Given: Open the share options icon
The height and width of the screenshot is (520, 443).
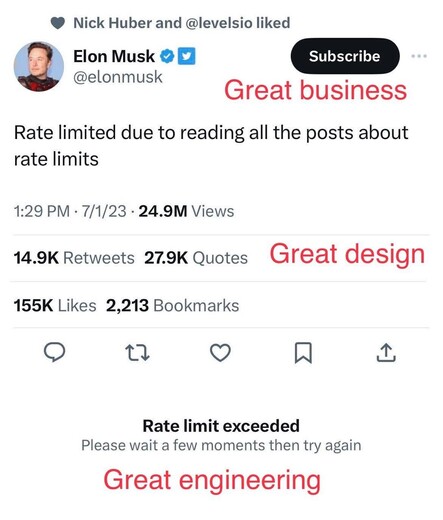Looking at the screenshot, I should pyautogui.click(x=386, y=353).
